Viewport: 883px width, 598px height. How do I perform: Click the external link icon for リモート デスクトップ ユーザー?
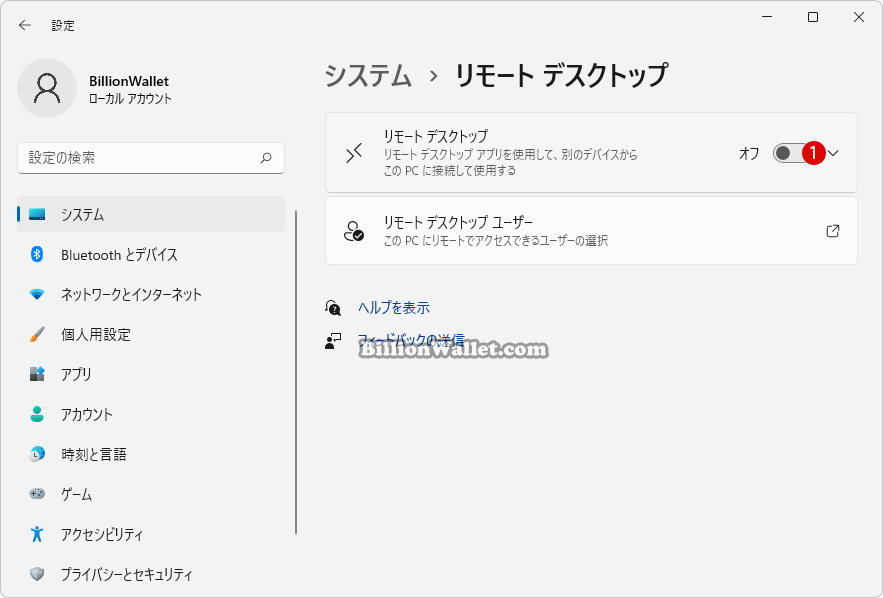coord(833,231)
